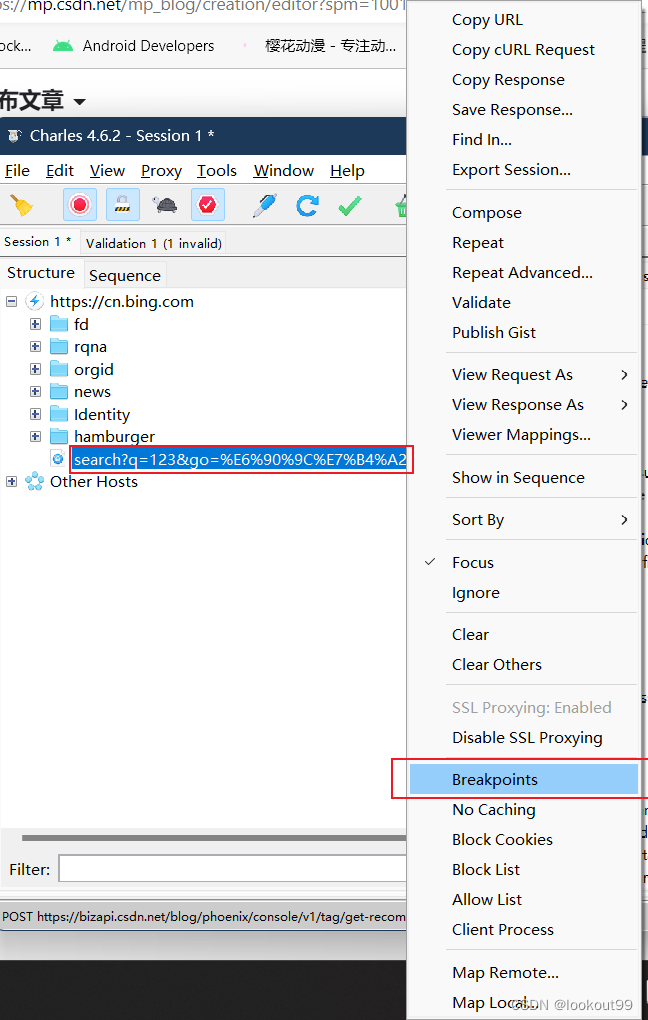
Task: Open the Window menu
Action: pos(284,170)
